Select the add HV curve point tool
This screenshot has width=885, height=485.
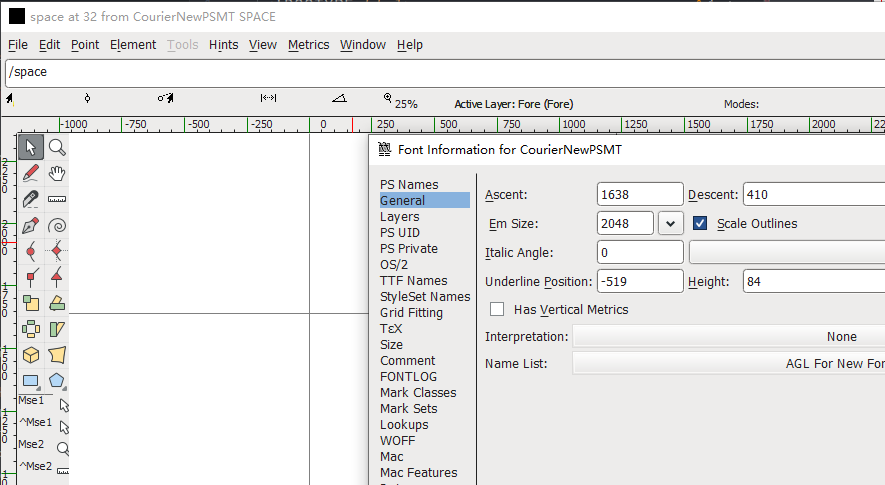tap(56, 251)
